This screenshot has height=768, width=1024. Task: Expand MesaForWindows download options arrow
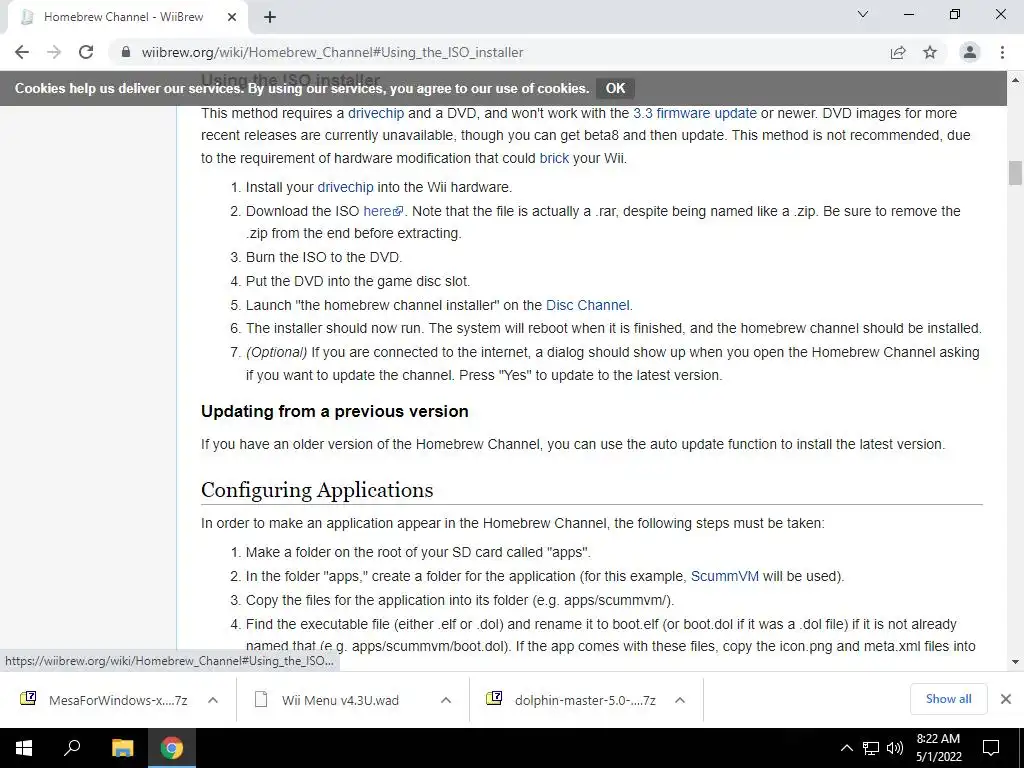213,700
